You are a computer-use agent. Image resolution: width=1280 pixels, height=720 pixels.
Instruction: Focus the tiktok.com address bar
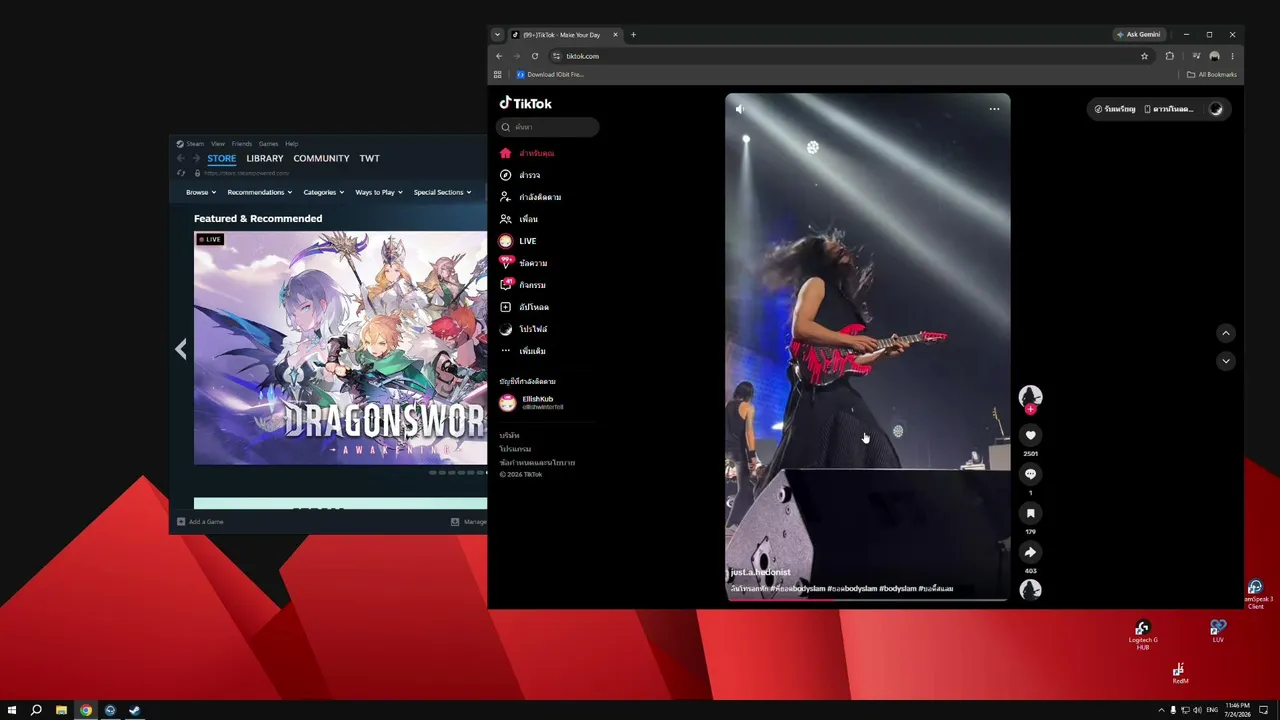click(x=850, y=56)
